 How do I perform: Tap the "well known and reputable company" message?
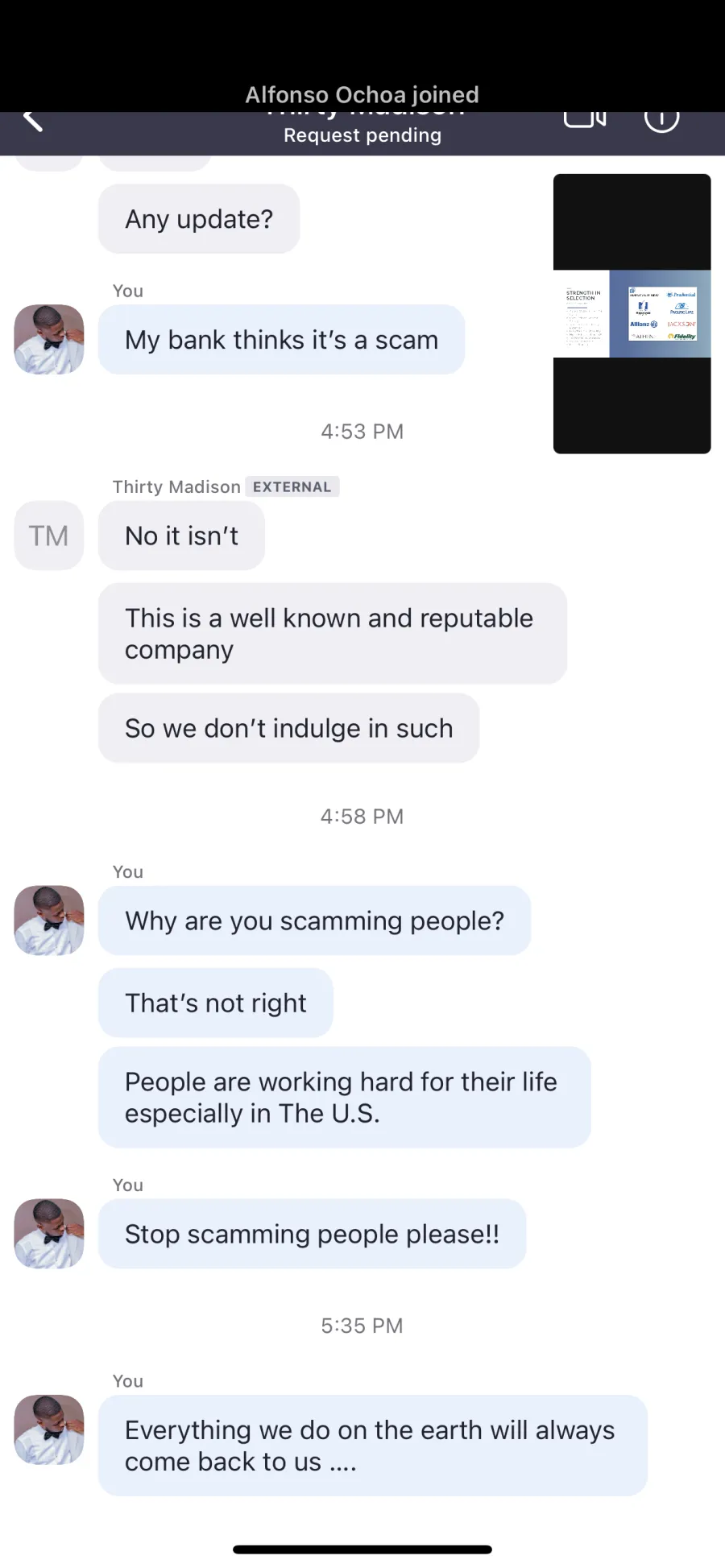point(333,634)
